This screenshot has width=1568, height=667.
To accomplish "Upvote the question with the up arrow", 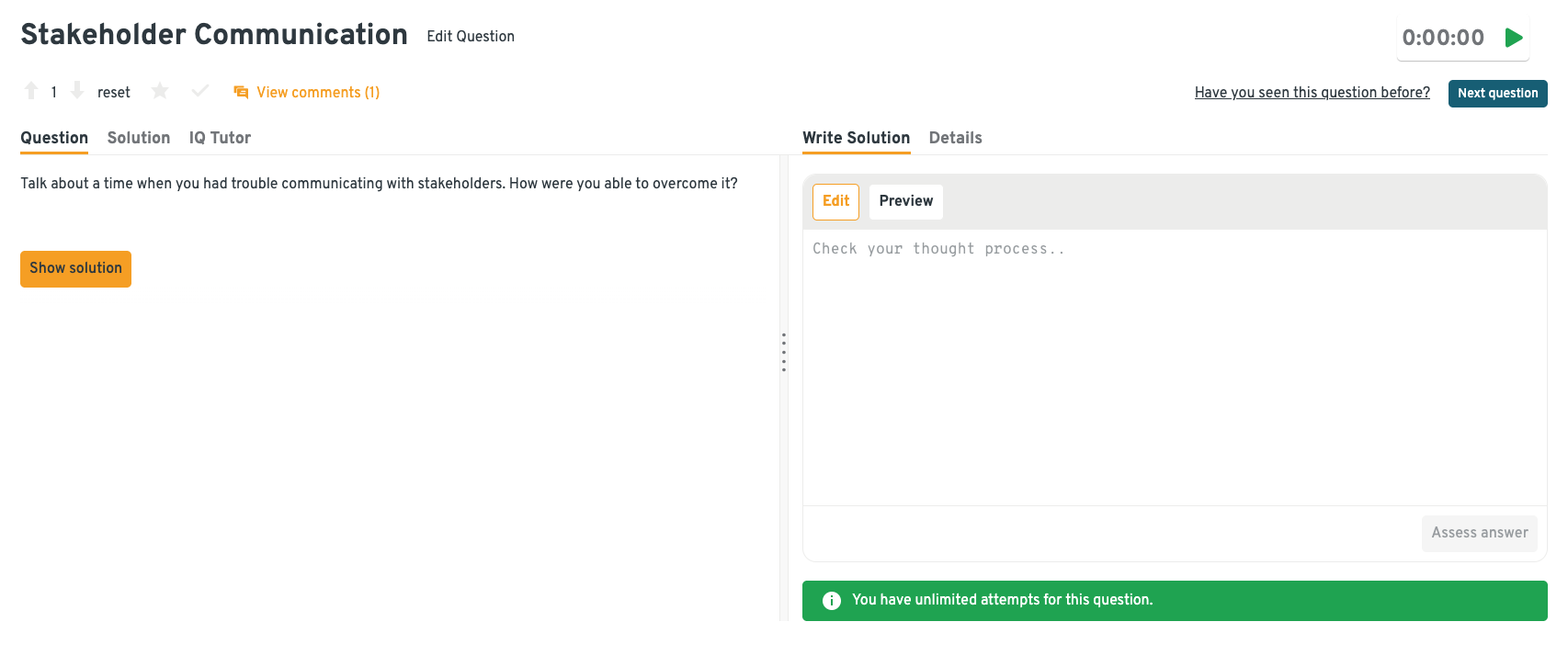I will click(x=31, y=91).
